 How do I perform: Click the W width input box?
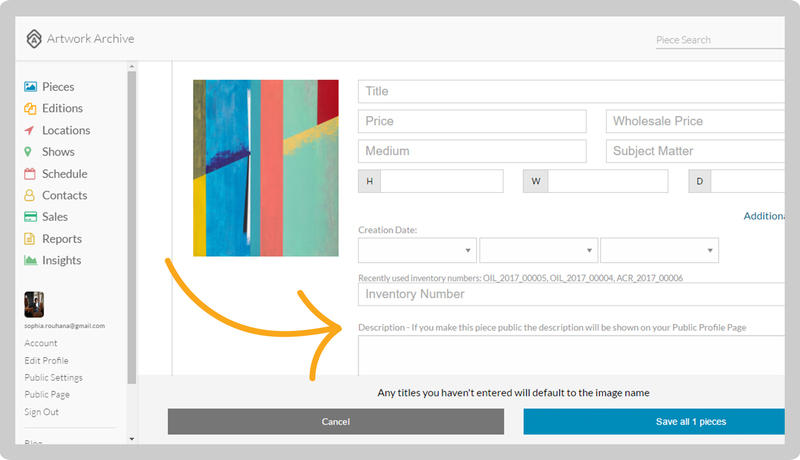[608, 181]
